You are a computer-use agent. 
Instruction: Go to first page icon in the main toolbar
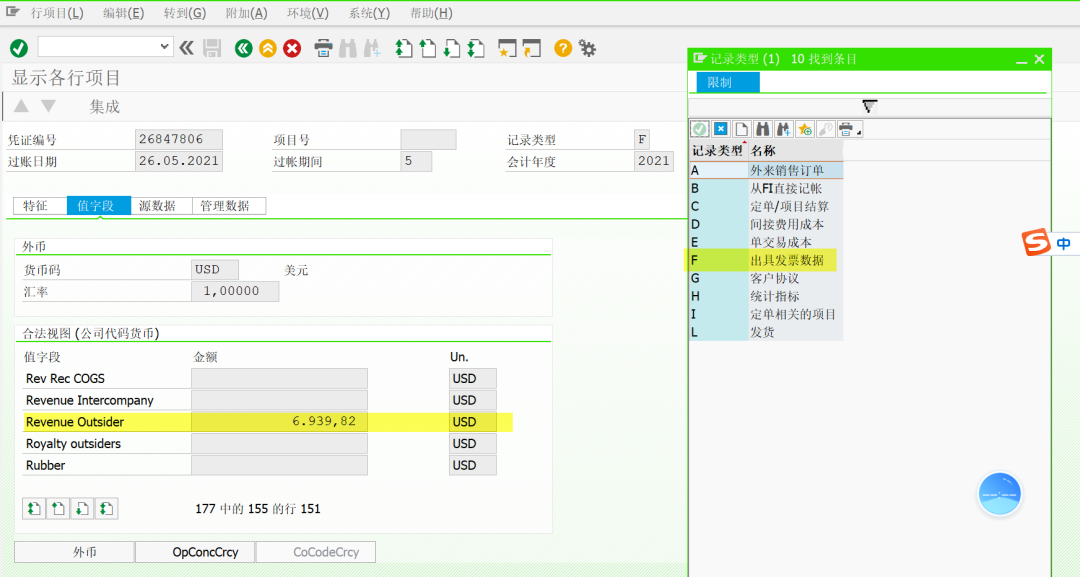pos(404,48)
